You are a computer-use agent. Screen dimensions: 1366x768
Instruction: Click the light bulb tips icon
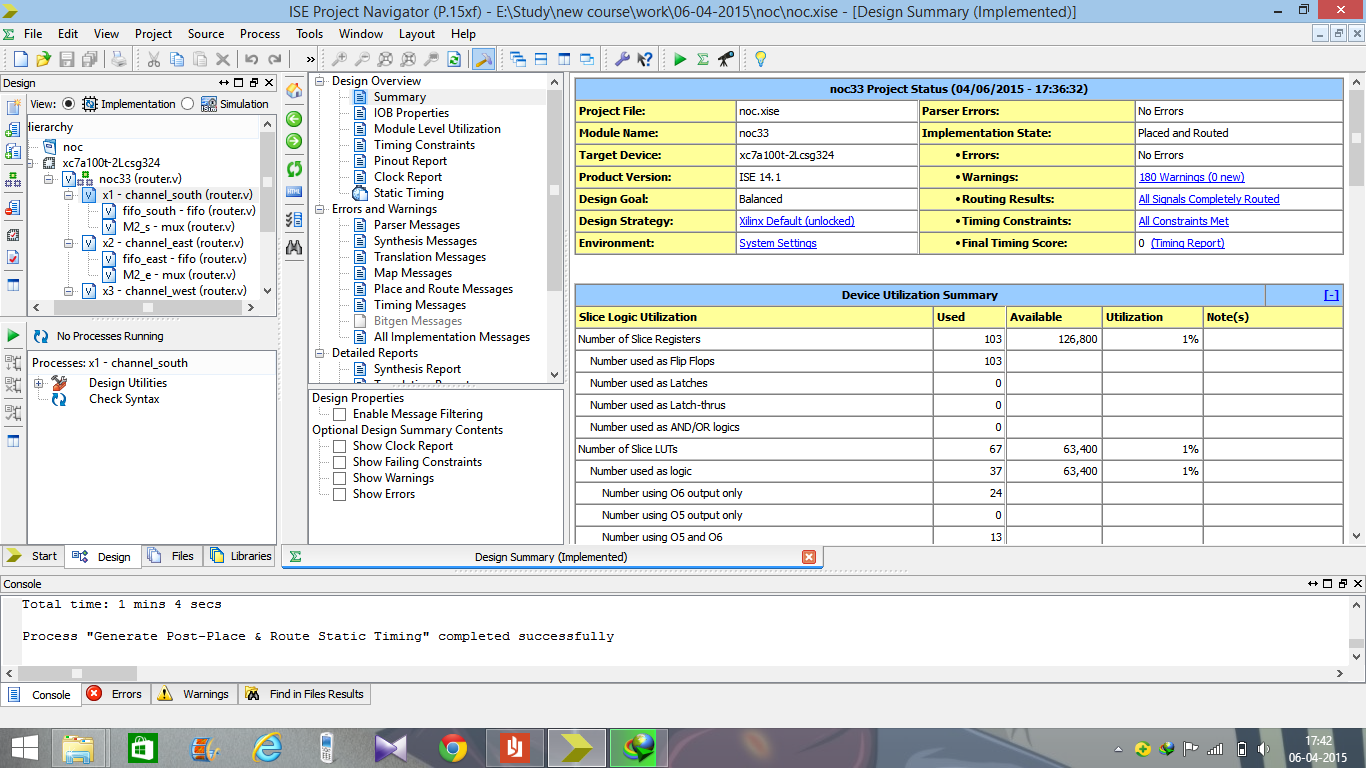760,59
